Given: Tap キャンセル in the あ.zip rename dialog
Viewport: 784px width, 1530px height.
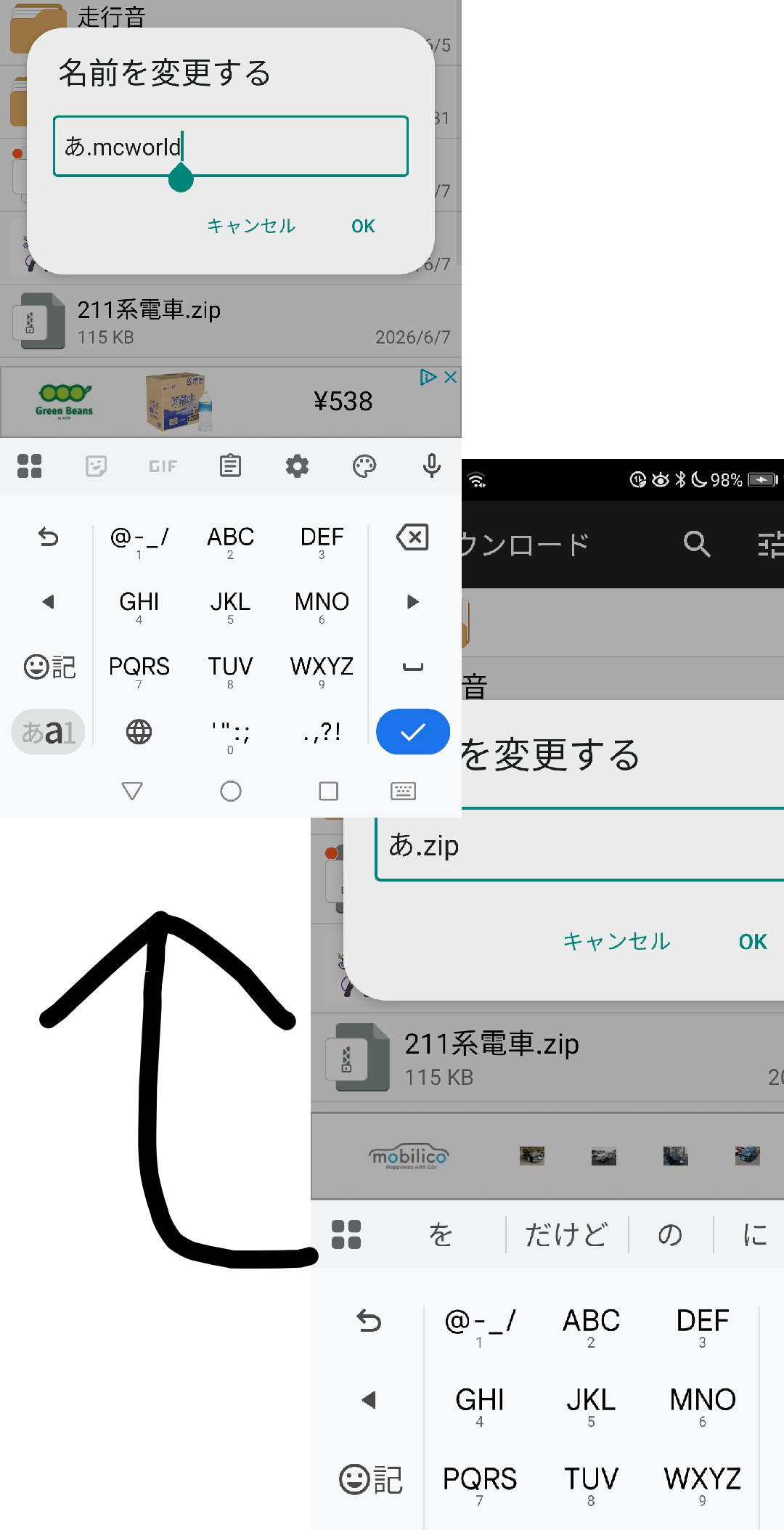Looking at the screenshot, I should (616, 941).
